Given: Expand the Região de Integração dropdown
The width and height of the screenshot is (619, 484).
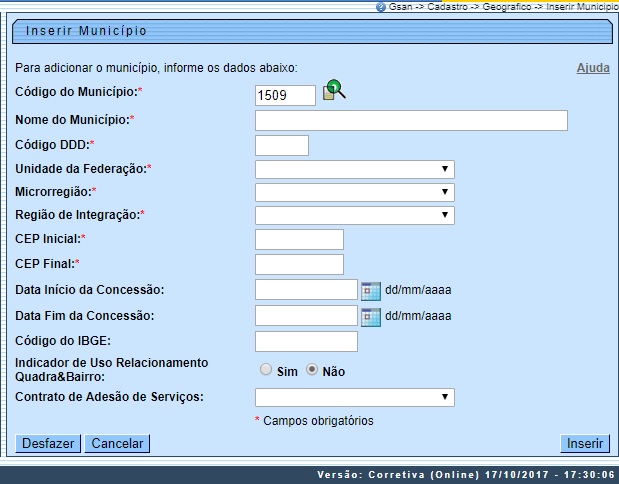Looking at the screenshot, I should click(x=355, y=215).
